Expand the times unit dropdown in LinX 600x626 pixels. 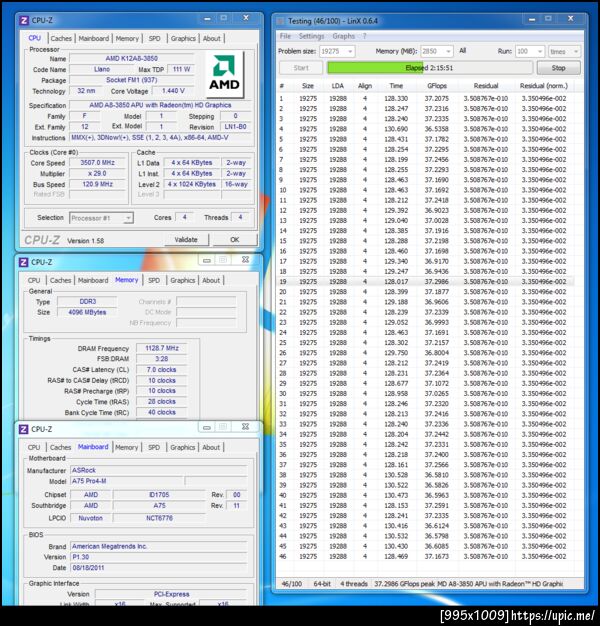[575, 52]
